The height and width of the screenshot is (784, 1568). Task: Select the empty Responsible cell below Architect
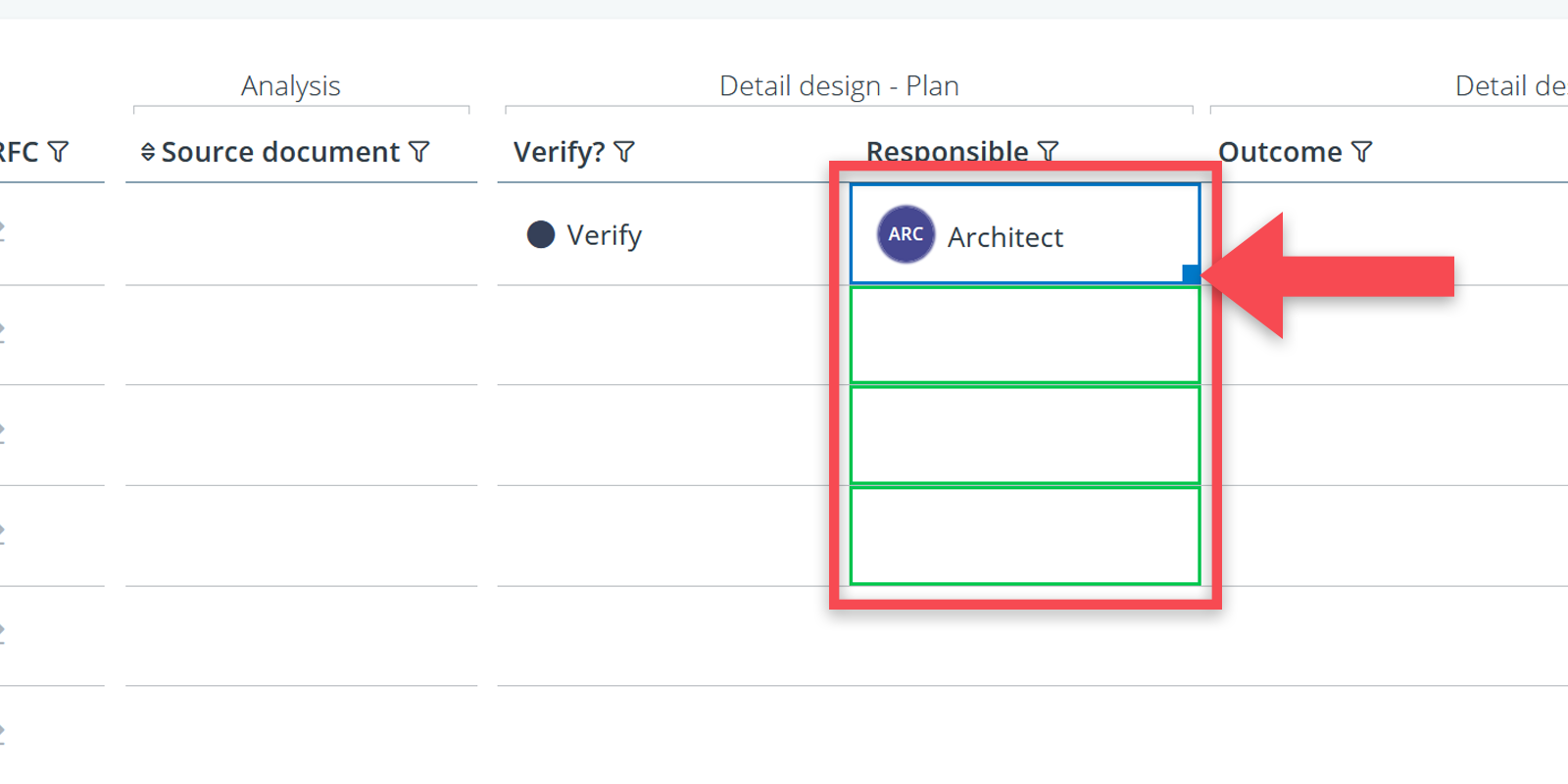1025,334
